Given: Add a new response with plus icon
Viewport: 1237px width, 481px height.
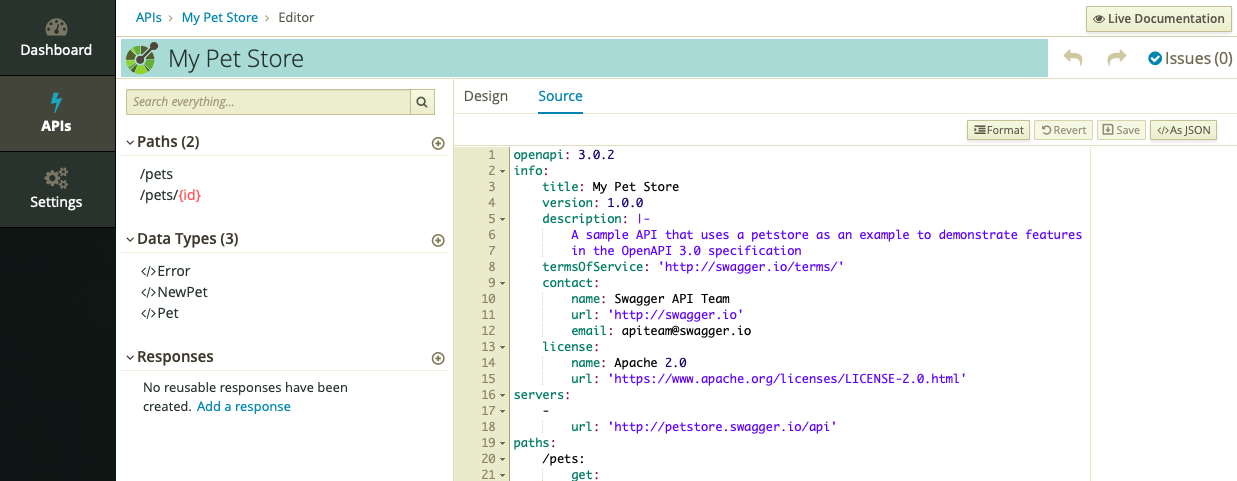Looking at the screenshot, I should [437, 358].
